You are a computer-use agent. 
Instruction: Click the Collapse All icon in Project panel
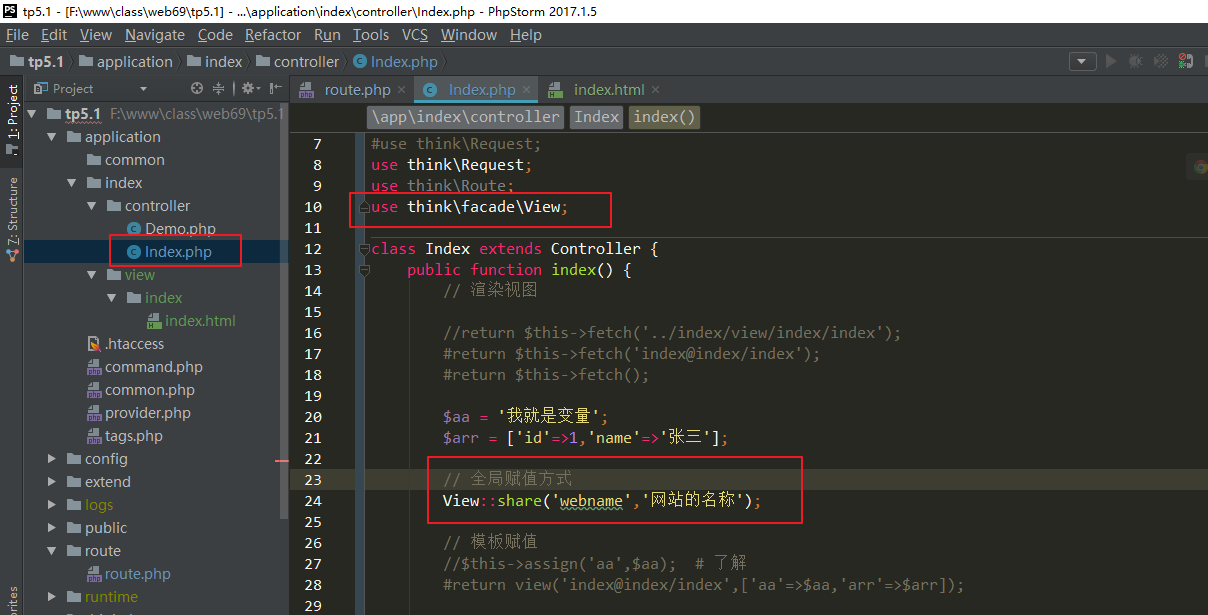coord(218,88)
